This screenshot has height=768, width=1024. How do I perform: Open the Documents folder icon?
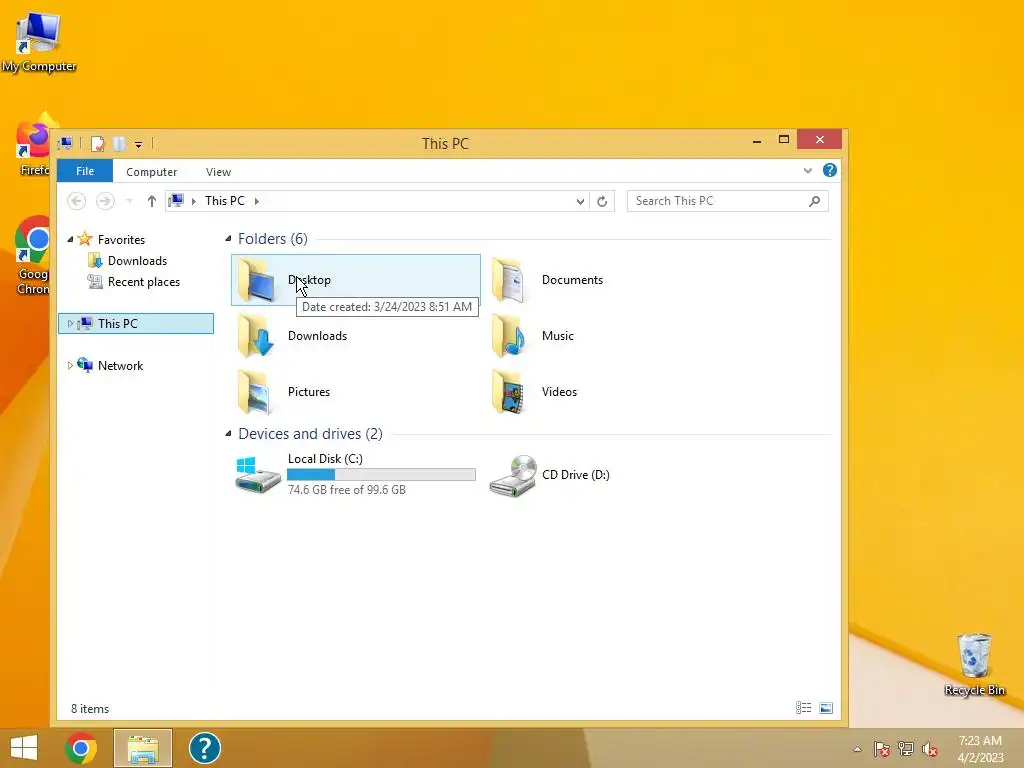click(509, 280)
